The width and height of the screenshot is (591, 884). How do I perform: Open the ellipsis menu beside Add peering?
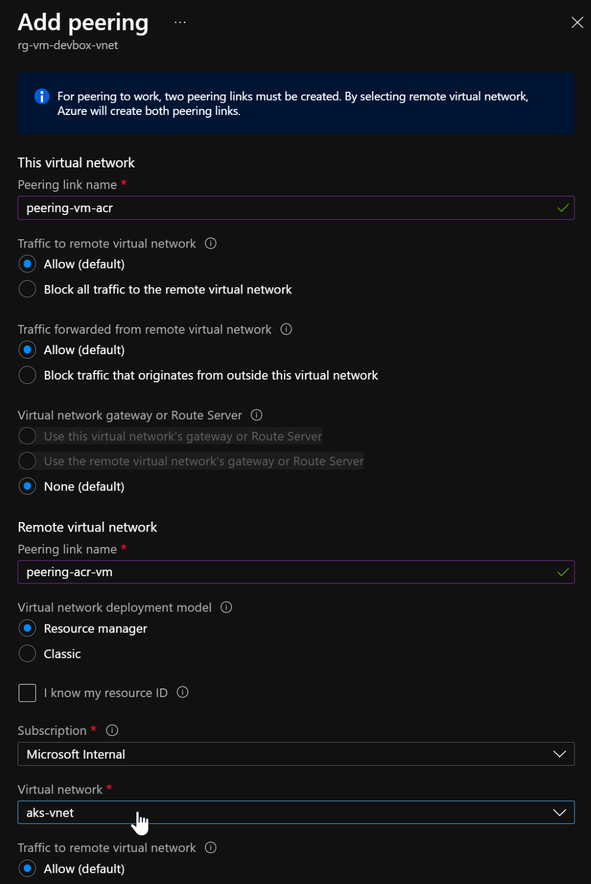[180, 23]
